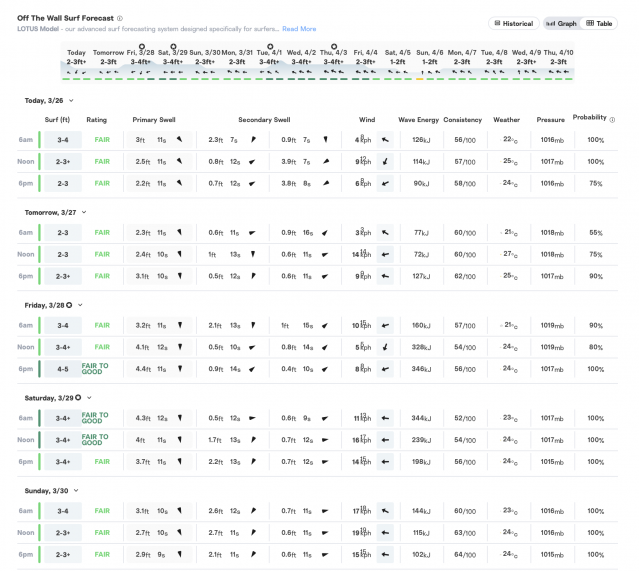Click the Read More link
This screenshot has width=639, height=571.
[299, 29]
